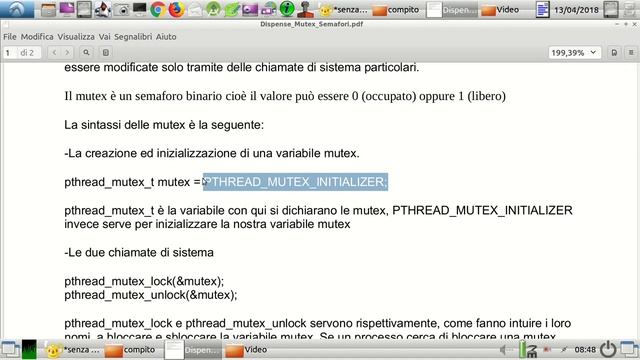640x360 pixels.
Task: Switch to compito window in bottom taskbar
Action: pos(130,350)
